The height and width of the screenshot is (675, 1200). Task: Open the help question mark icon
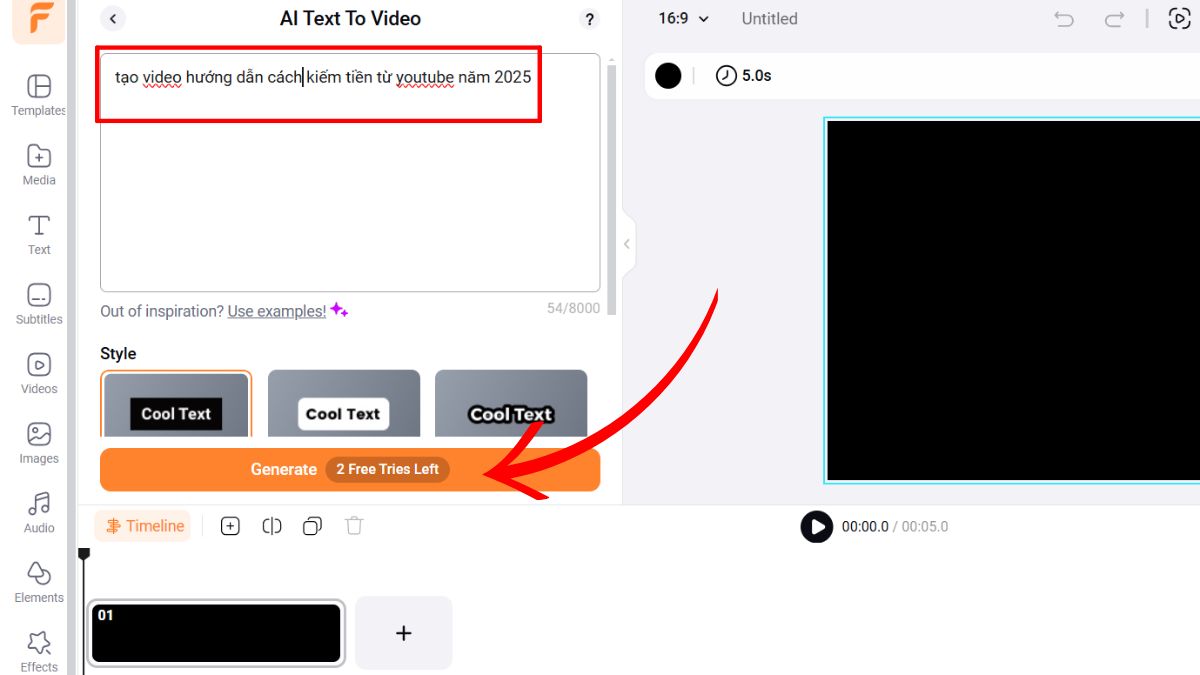click(x=589, y=19)
